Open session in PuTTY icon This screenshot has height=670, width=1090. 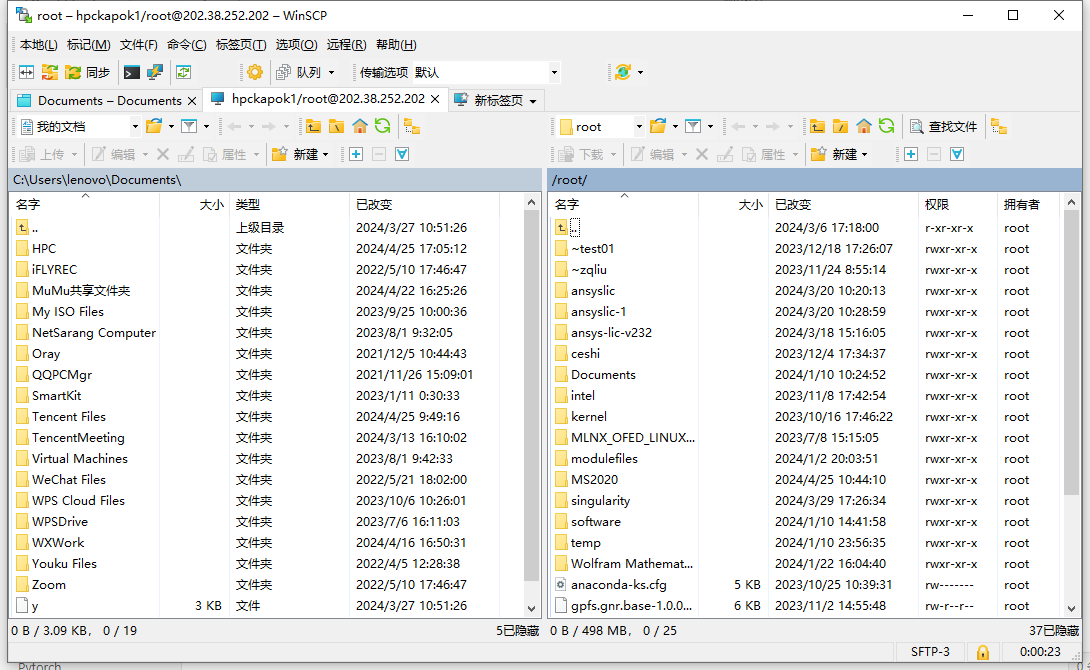[154, 72]
